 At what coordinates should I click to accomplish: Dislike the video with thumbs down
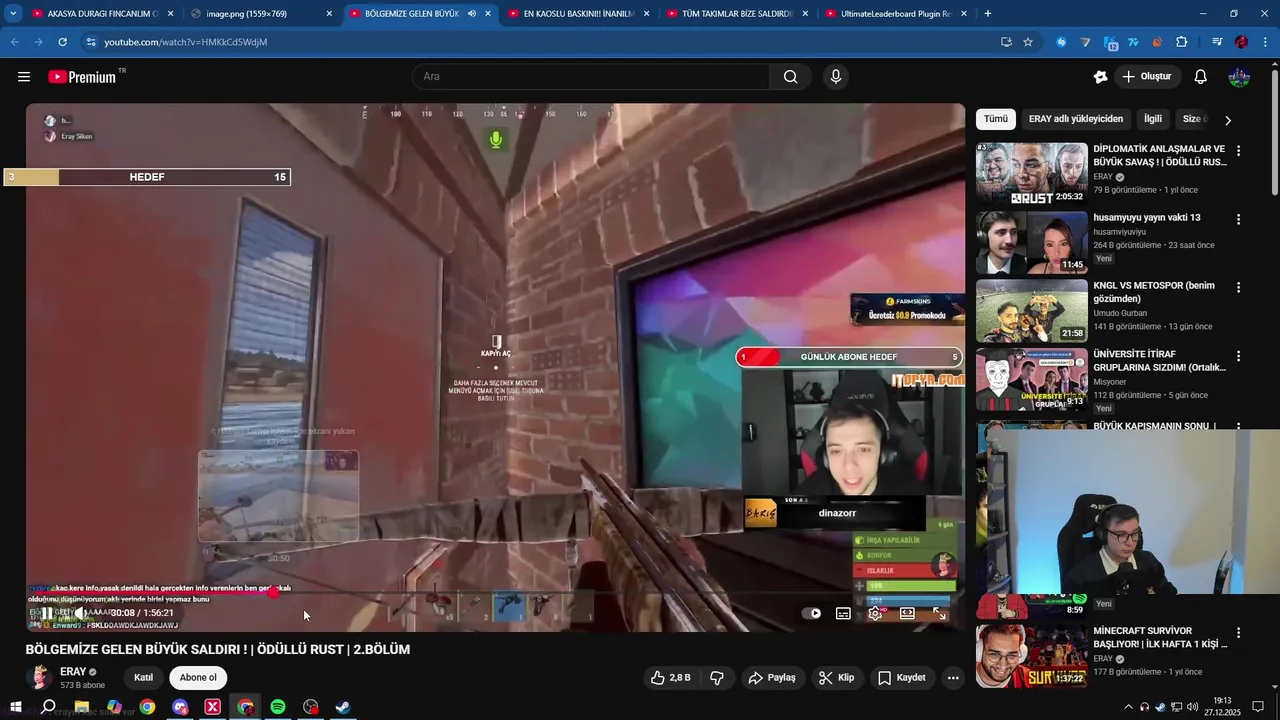[716, 678]
